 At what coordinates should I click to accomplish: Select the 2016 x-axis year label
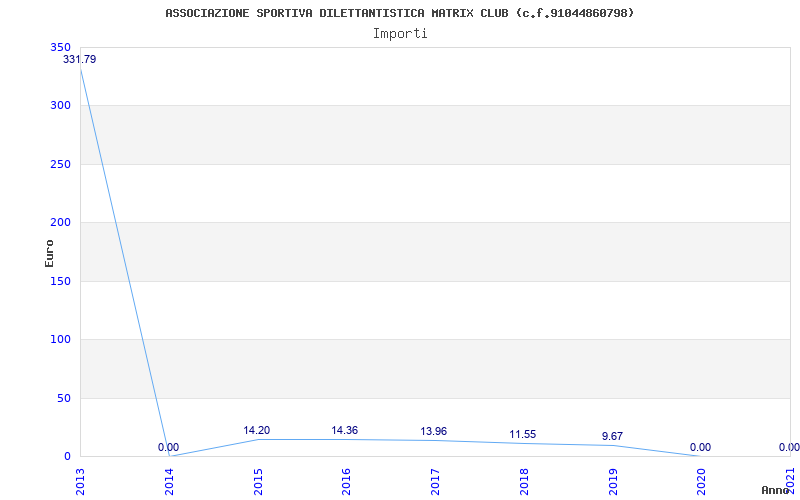346,482
